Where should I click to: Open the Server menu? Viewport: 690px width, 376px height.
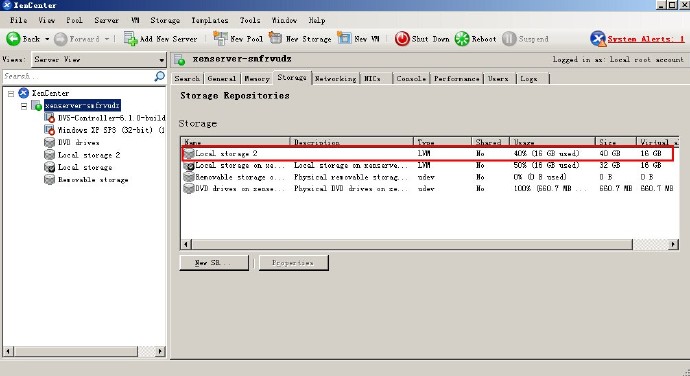(x=106, y=20)
